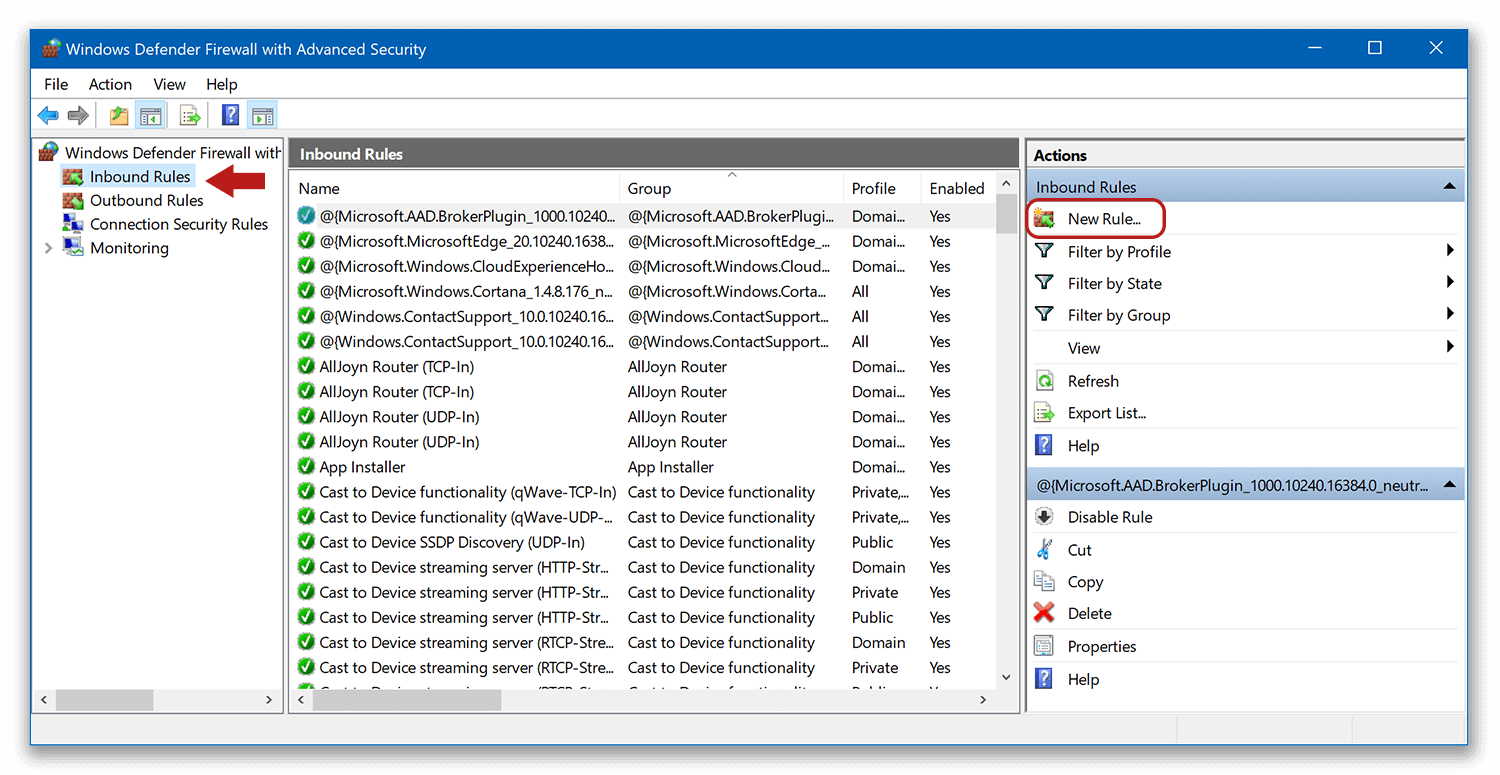Click the Properties icon in Actions
The image size is (1500, 775).
pos(1044,646)
